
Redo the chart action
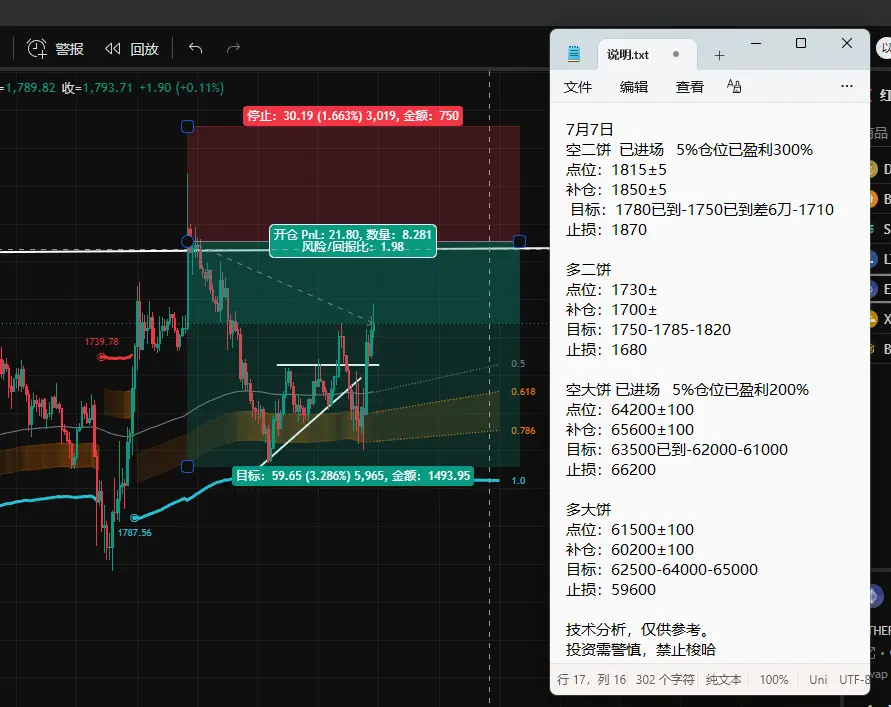point(233,48)
